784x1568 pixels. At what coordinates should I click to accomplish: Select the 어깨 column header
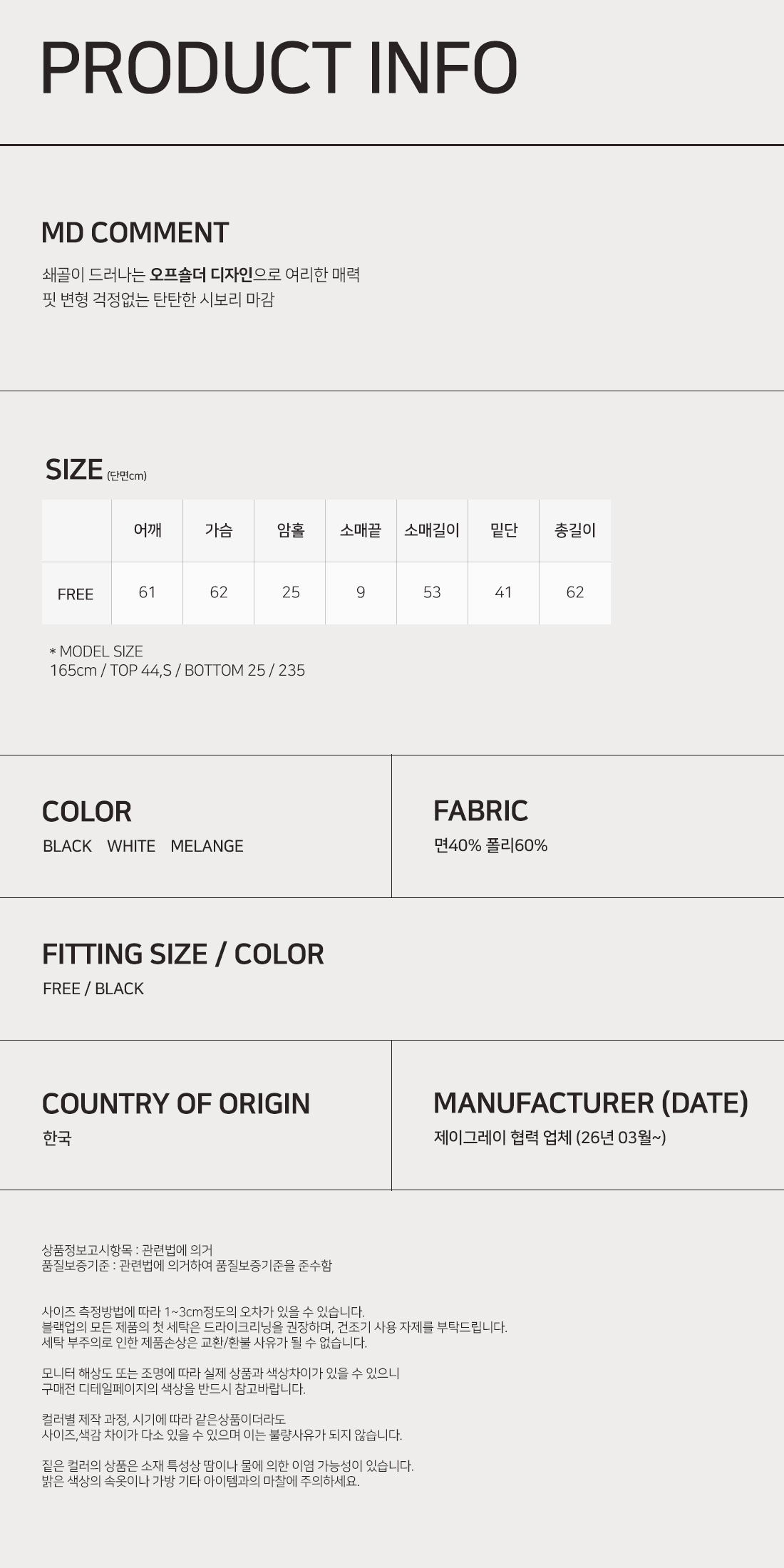click(148, 530)
